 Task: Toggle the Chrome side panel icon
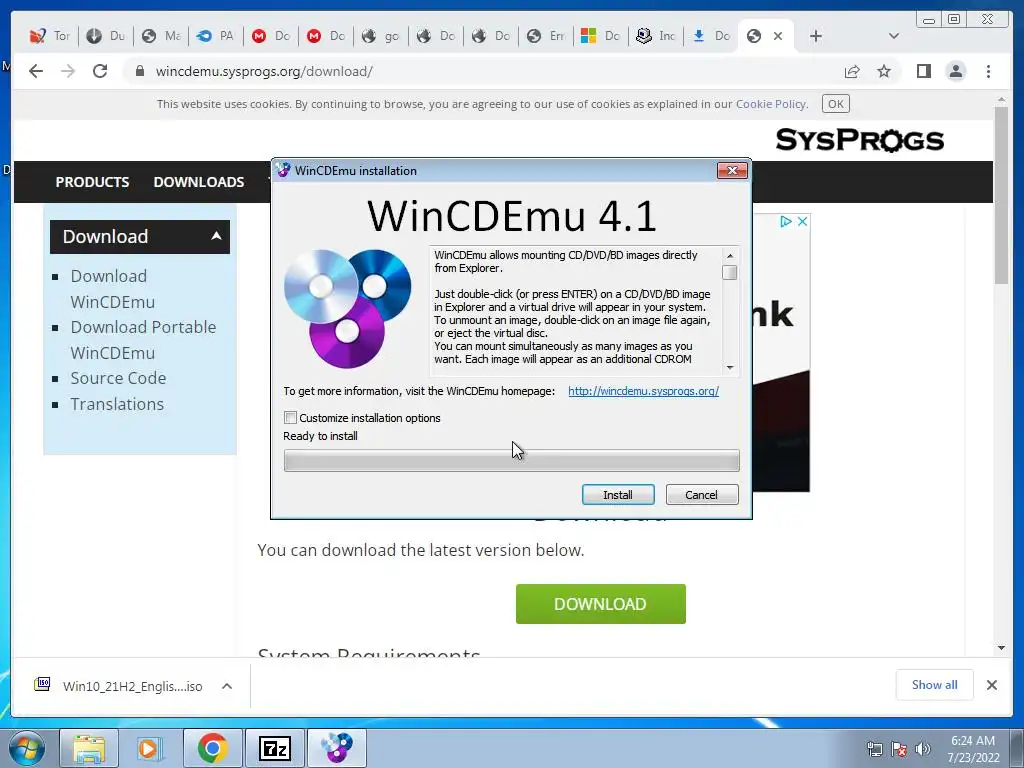[x=923, y=71]
